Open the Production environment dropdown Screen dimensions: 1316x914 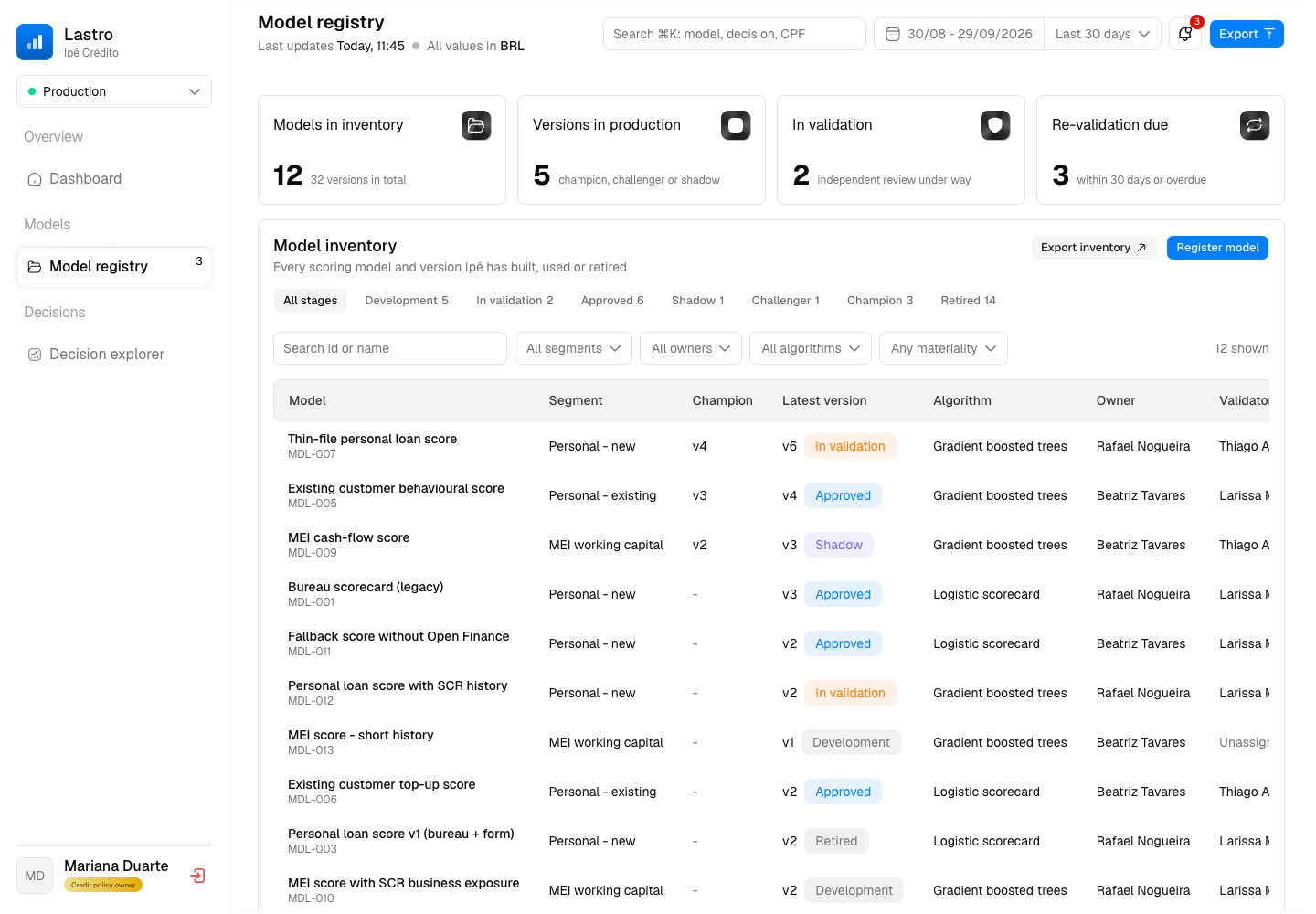coord(114,91)
